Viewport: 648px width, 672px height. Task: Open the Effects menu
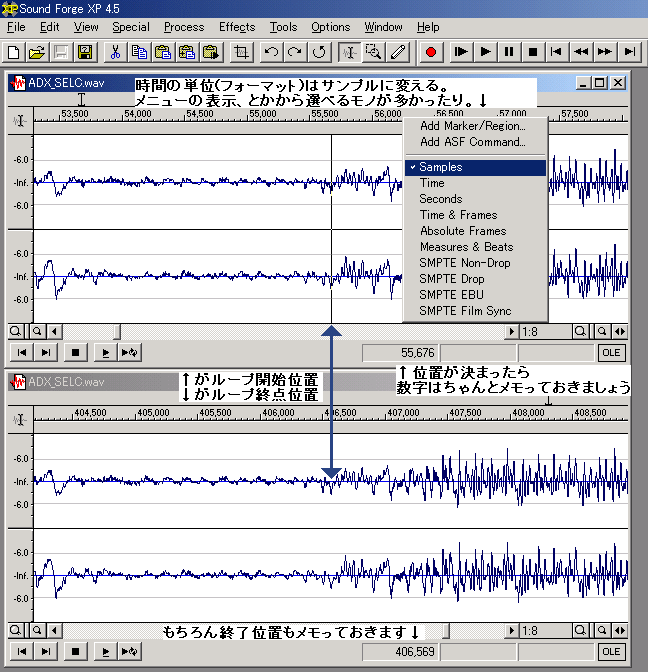[237, 27]
